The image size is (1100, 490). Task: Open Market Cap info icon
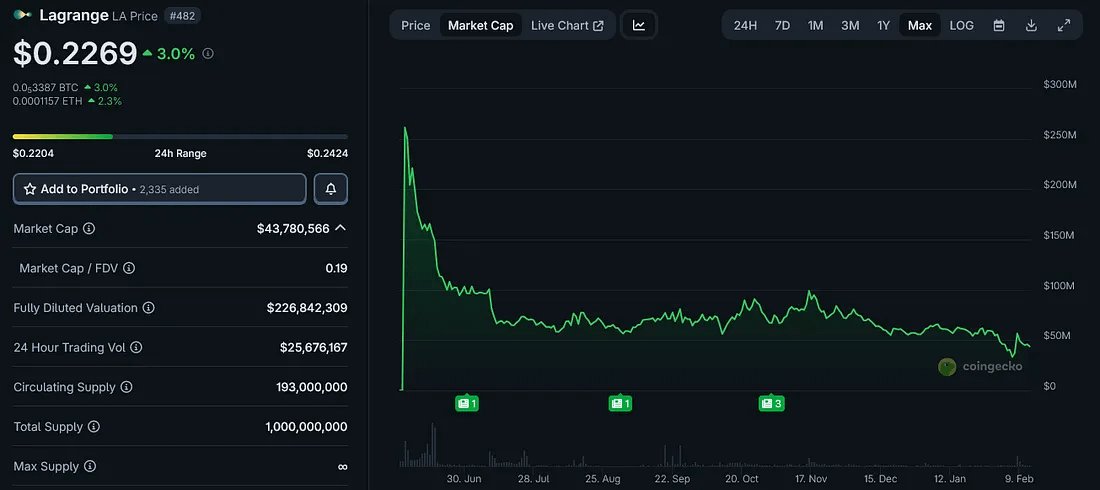coord(89,229)
